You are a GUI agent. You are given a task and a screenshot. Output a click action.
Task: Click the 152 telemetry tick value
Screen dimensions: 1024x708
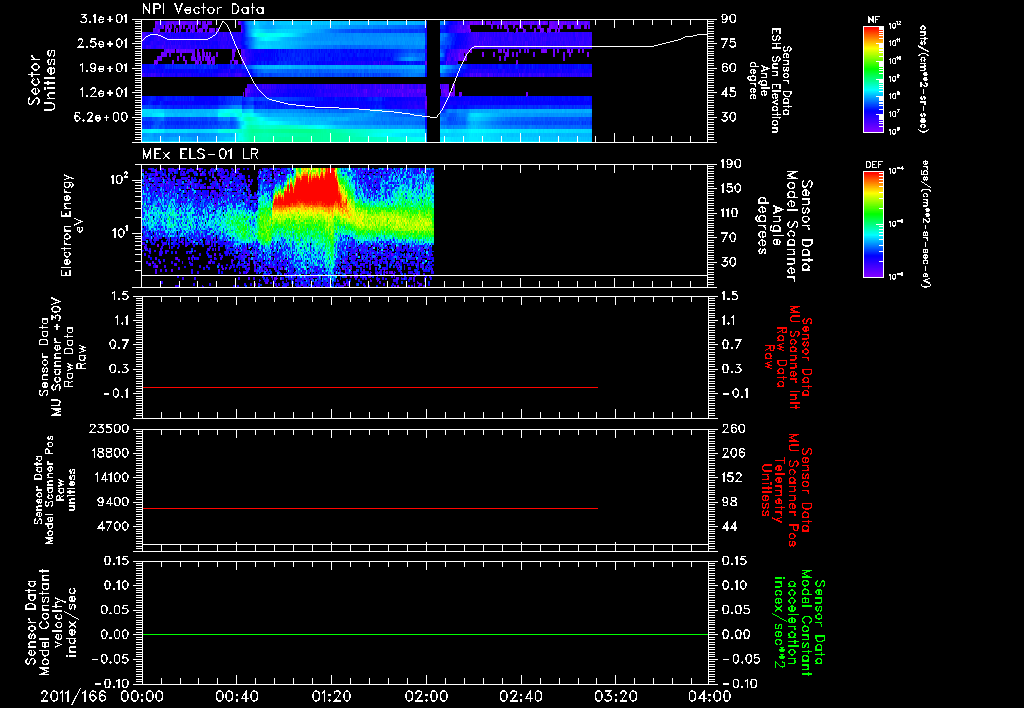[x=732, y=477]
